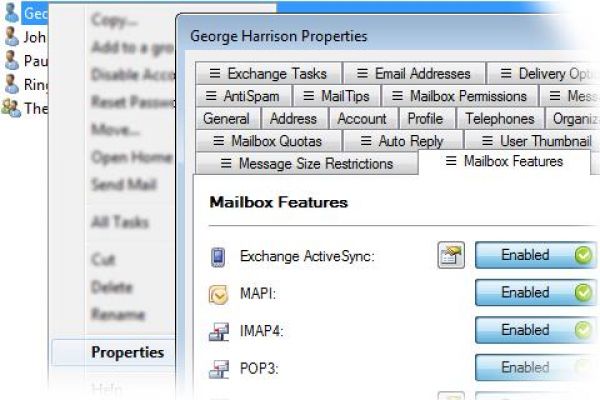Open the Exchange Tasks tab
600x400 pixels.
(268, 73)
